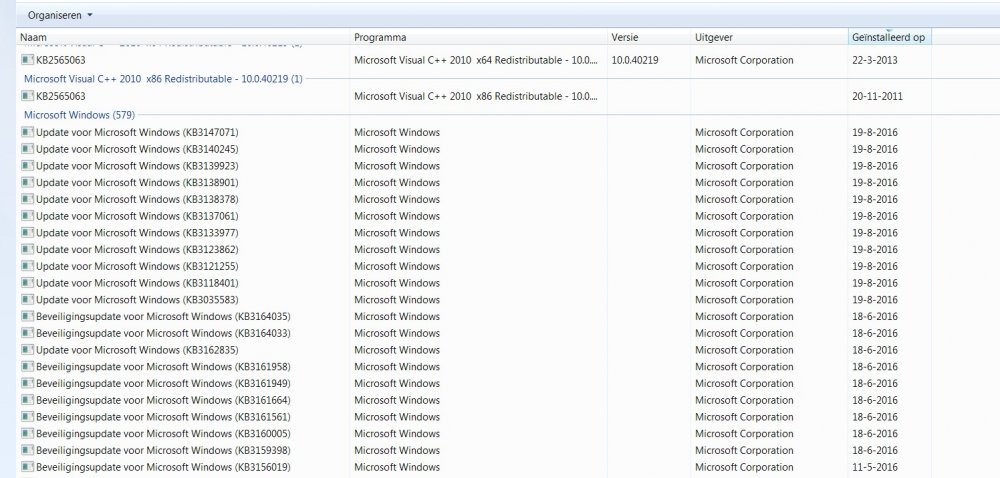Image resolution: width=1000 pixels, height=478 pixels.
Task: Select 'Update voor Microsoft Windows (KB3147071)'
Action: [137, 133]
